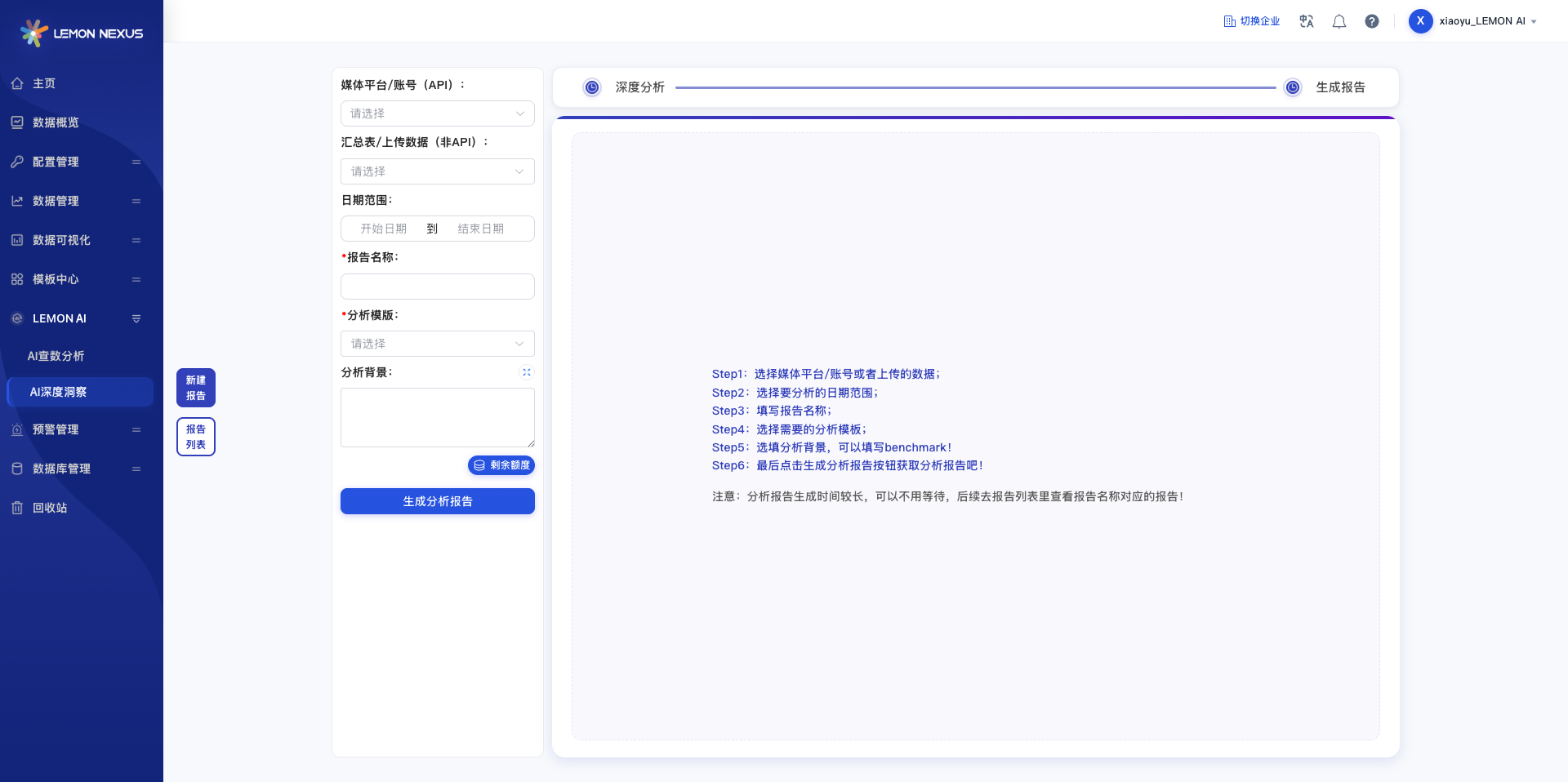Click the user avatar X icon
The width and height of the screenshot is (1568, 782).
pyautogui.click(x=1420, y=21)
